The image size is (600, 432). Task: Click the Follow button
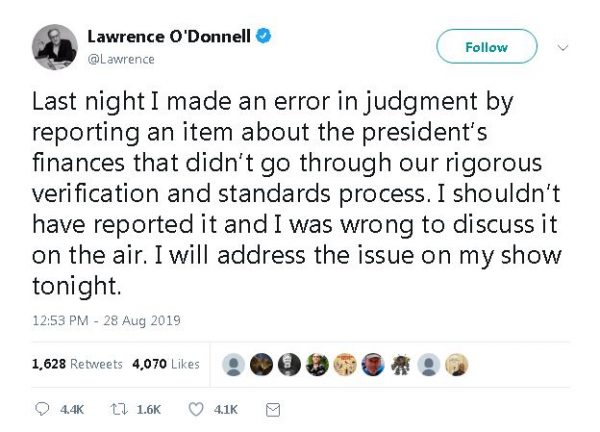pos(487,46)
